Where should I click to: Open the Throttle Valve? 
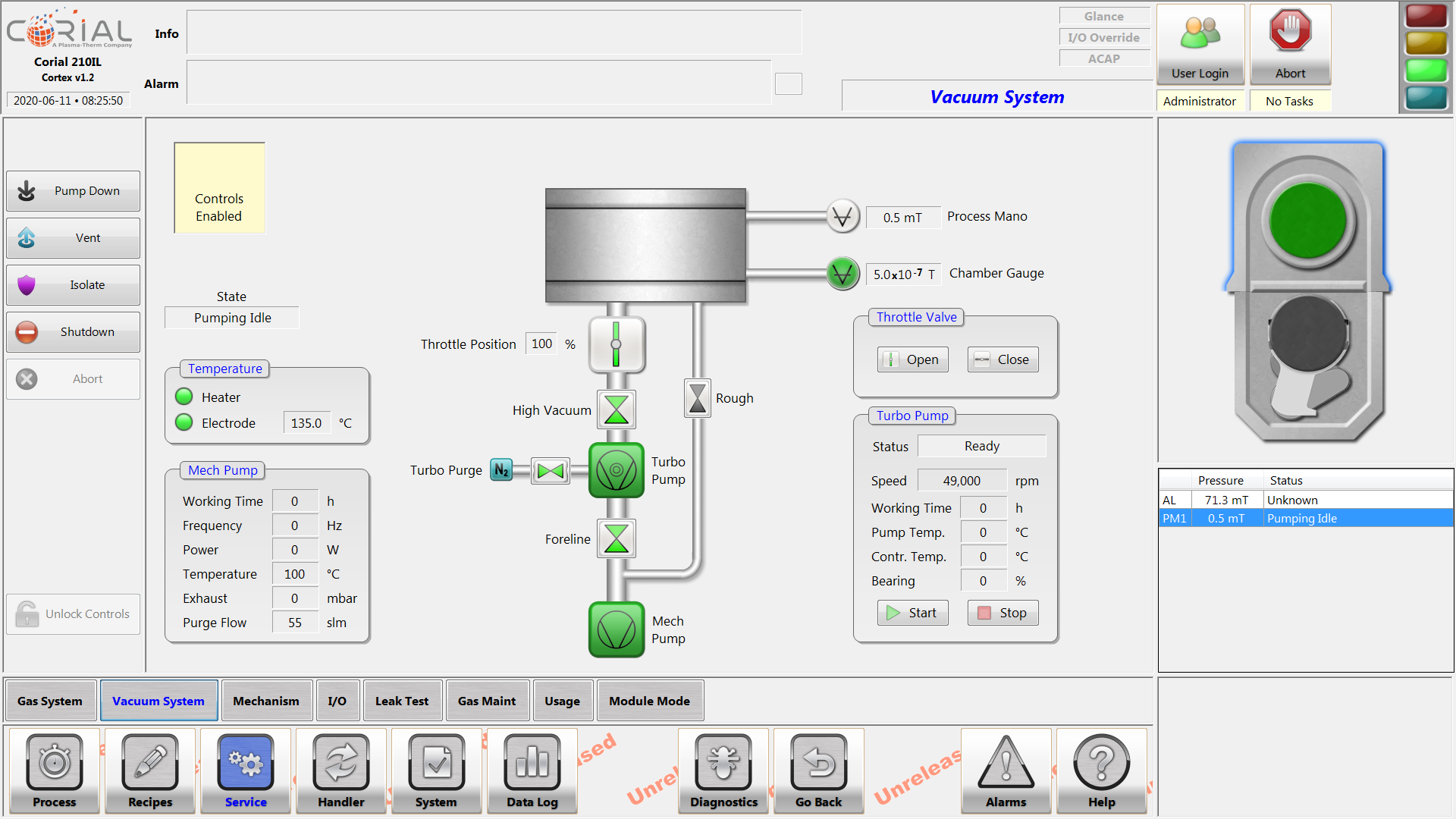(x=913, y=359)
